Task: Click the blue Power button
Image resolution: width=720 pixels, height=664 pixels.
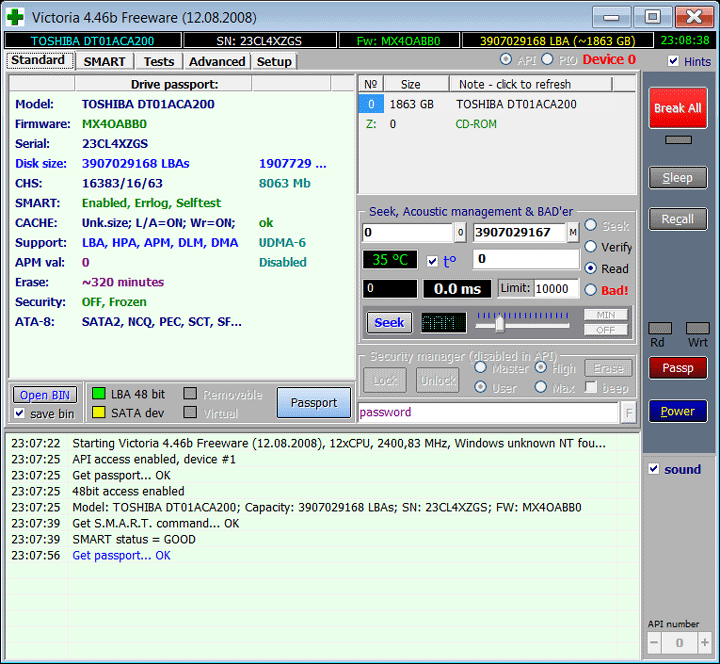Action: pos(678,411)
